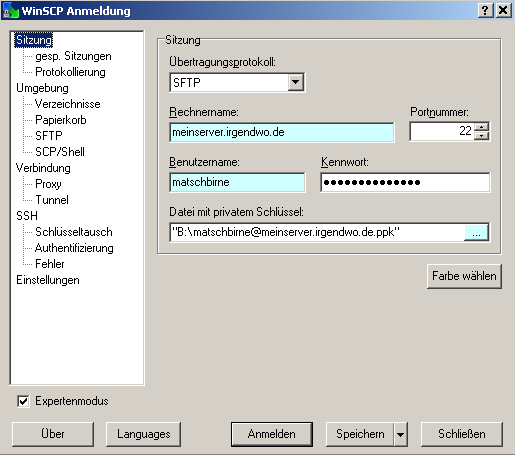Open SCP/Shell settings page

[x=60, y=152]
